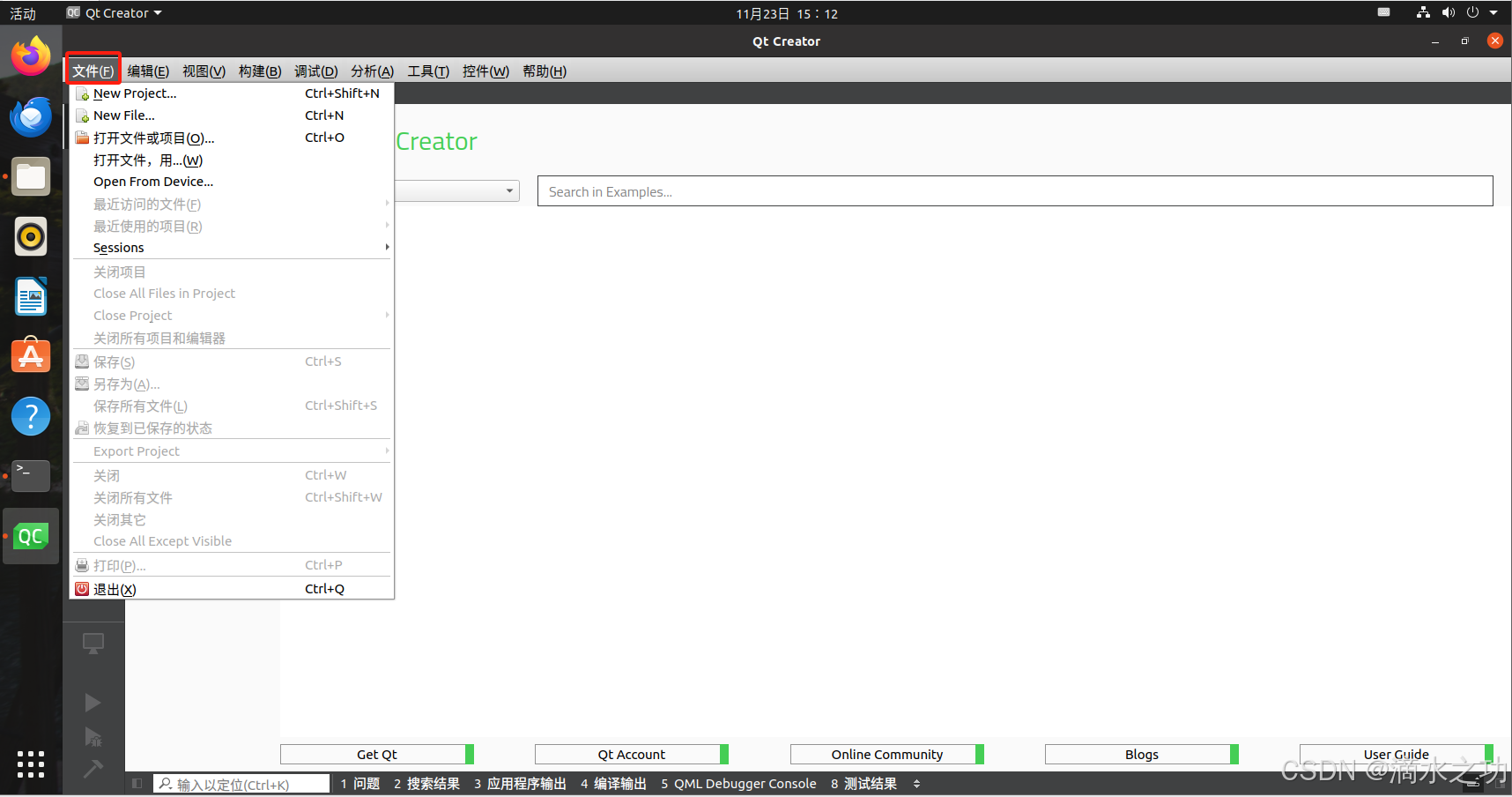The height and width of the screenshot is (797, 1512).
Task: Show applications grid button
Action: [x=31, y=764]
